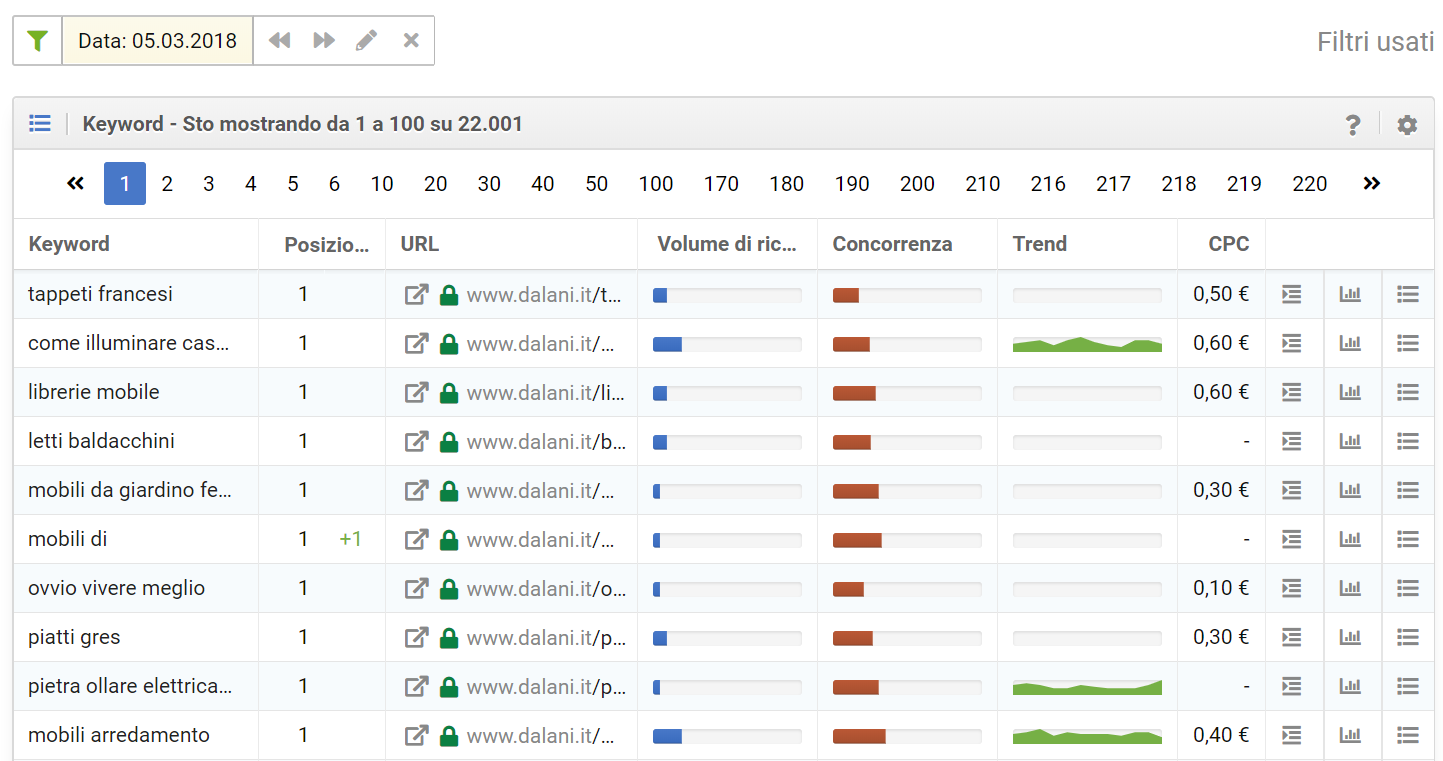Image resolution: width=1443 pixels, height=761 pixels.
Task: Click the 0,40 € CPC value
Action: (x=1221, y=735)
